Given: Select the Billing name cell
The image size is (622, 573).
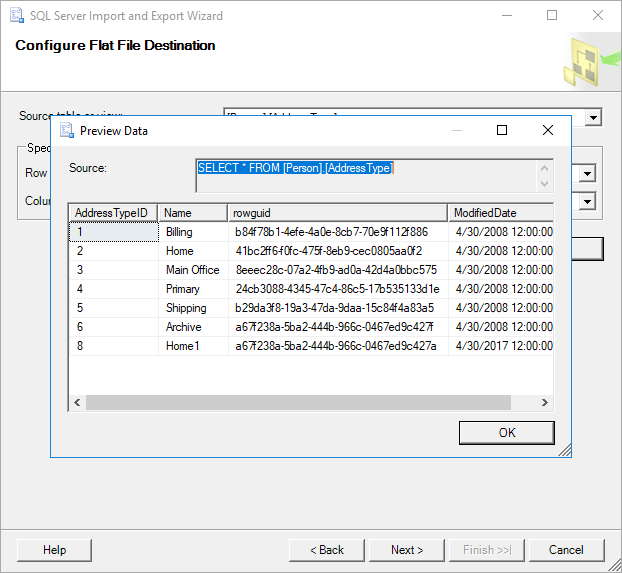Looking at the screenshot, I should (x=193, y=232).
